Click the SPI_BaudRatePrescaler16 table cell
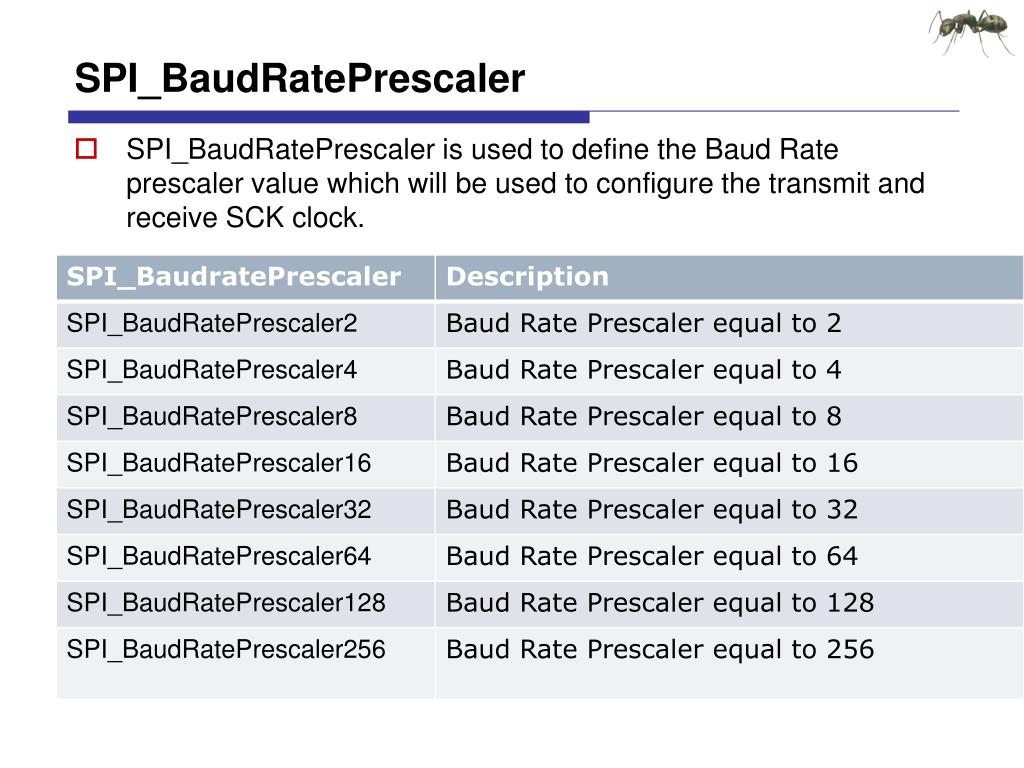 pyautogui.click(x=246, y=464)
